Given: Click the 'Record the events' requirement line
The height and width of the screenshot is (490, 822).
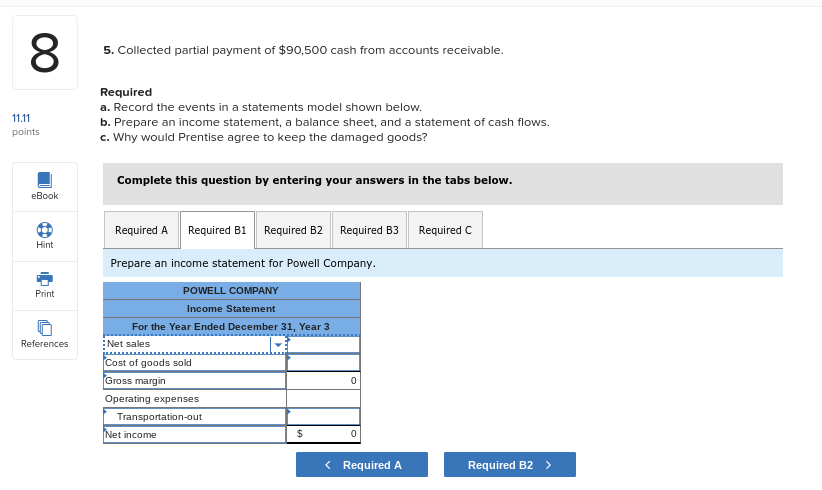Looking at the screenshot, I should (x=261, y=107).
